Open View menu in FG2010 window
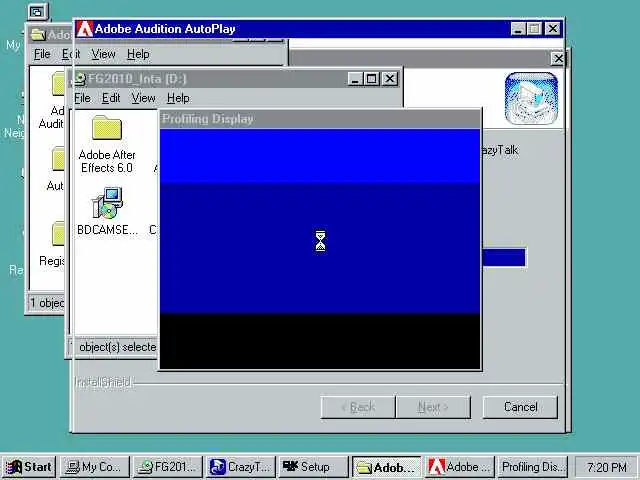 pos(143,98)
